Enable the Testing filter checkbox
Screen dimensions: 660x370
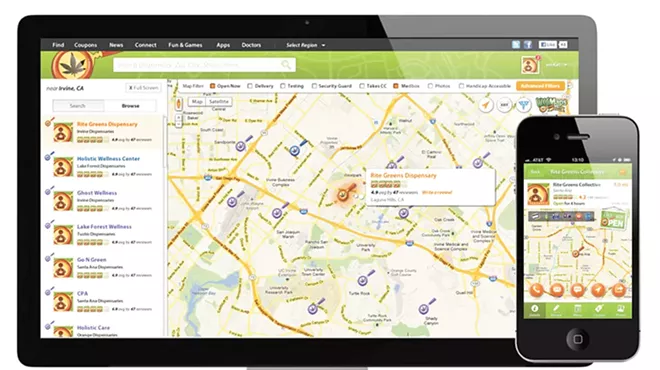[x=283, y=86]
